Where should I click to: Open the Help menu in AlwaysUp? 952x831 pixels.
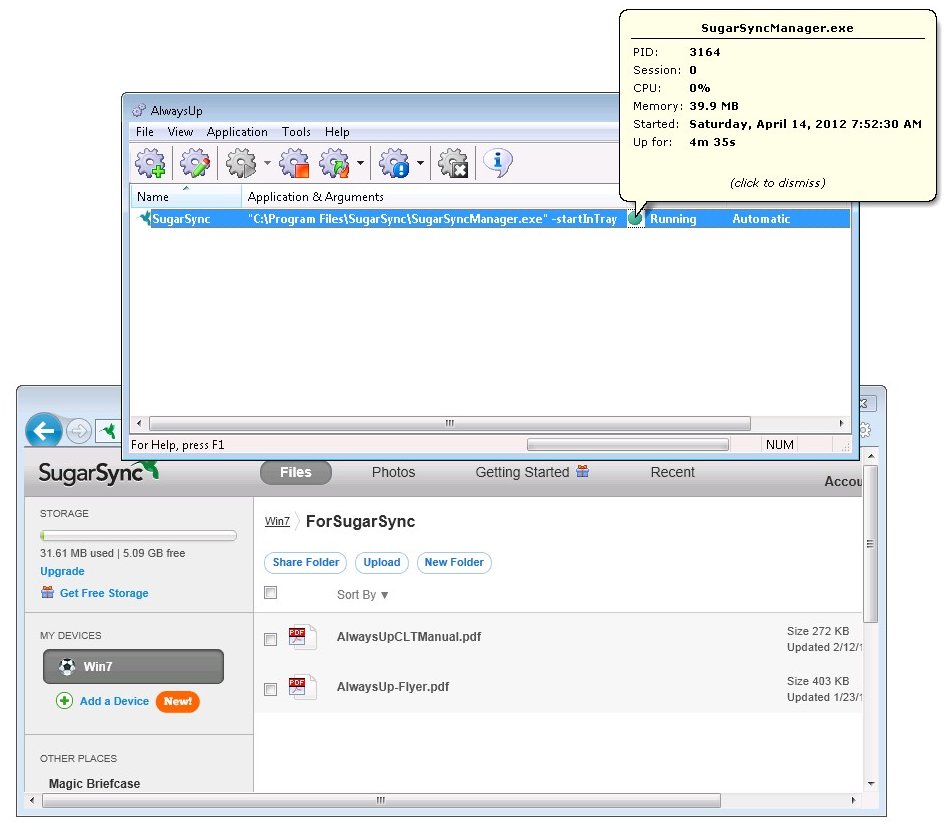tap(337, 132)
